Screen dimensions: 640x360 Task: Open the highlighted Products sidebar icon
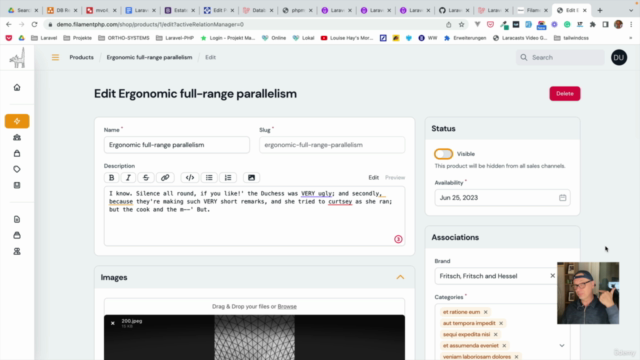tap(17, 121)
